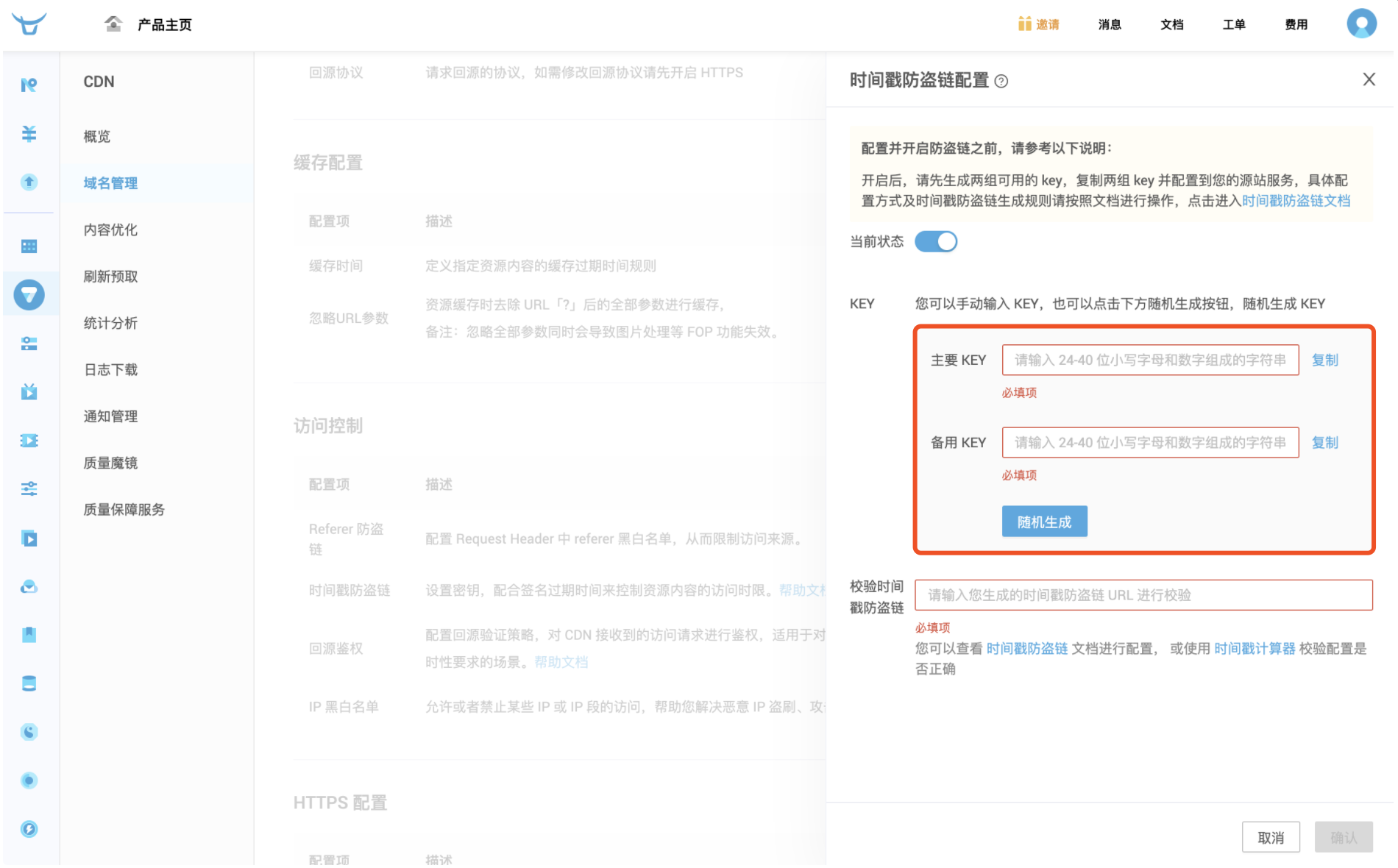Open the upload arrow icon in sidebar

tap(29, 182)
